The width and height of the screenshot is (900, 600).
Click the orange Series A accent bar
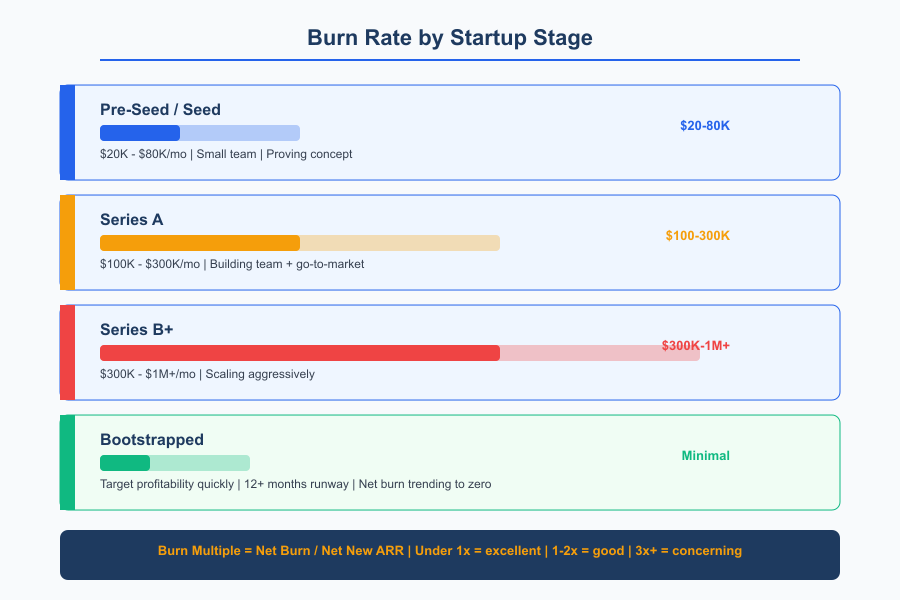(68, 242)
